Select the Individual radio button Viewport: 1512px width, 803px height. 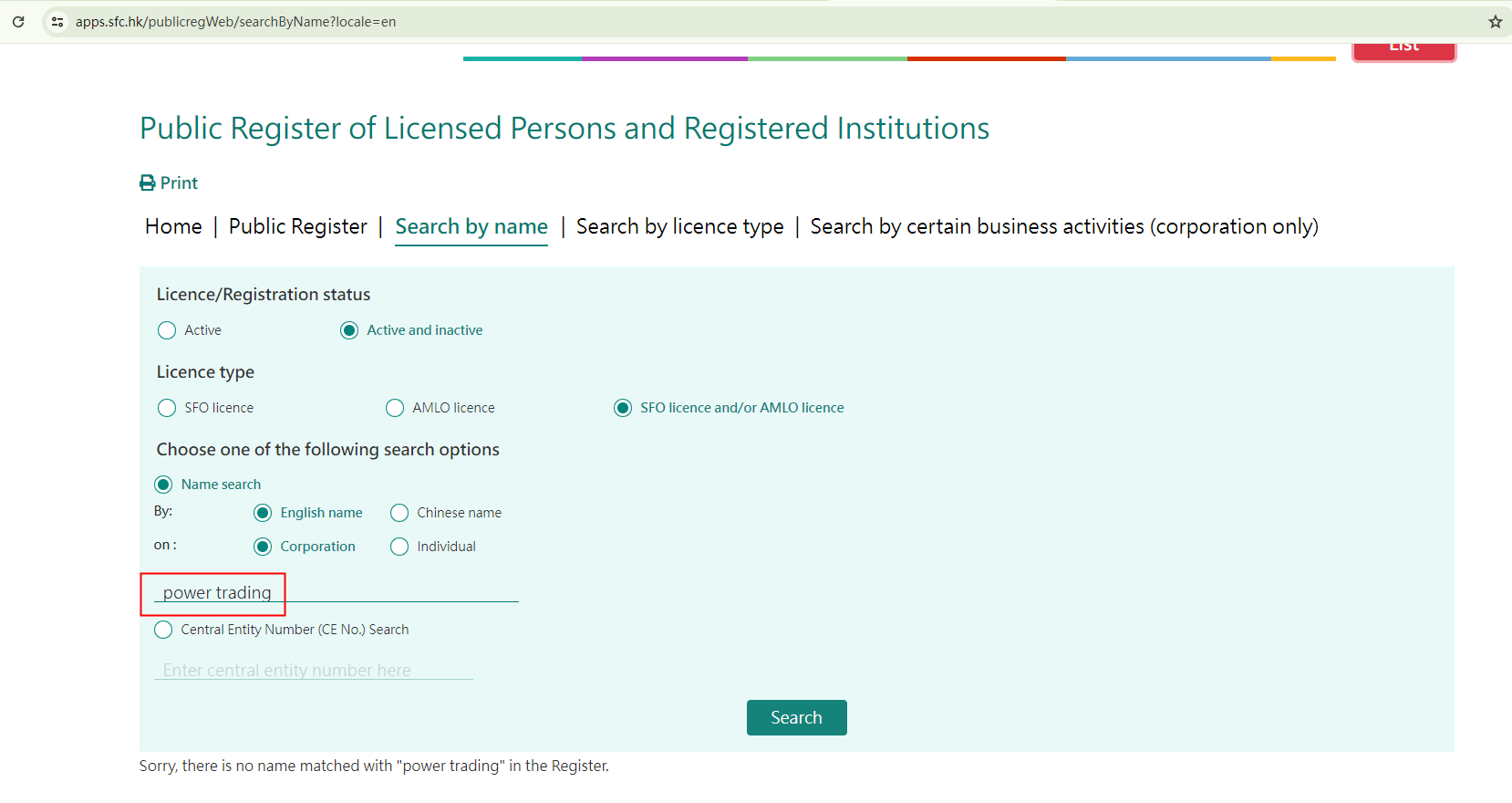pos(399,547)
